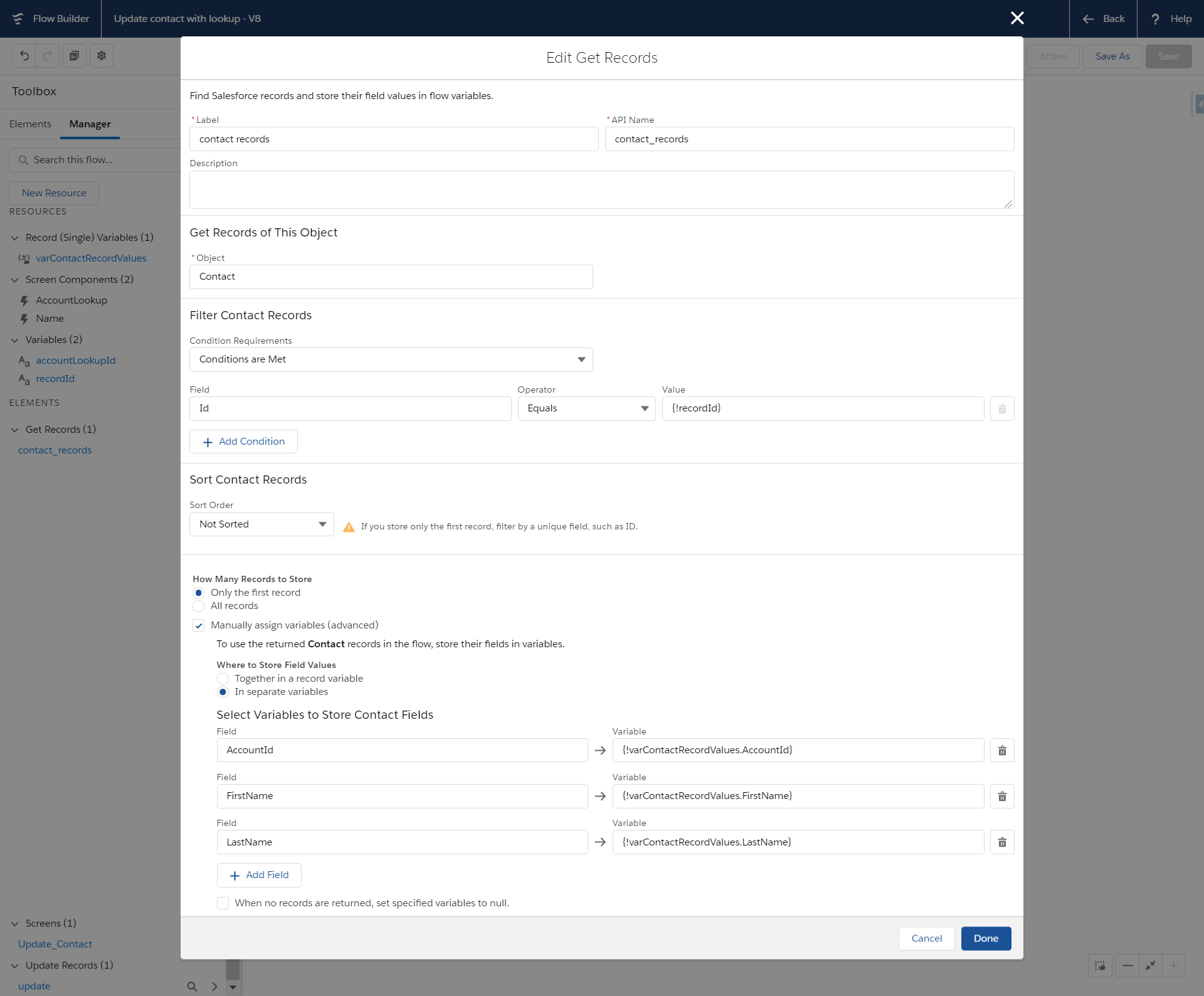Click the Back button in header
This screenshot has width=1204, height=996.
(1103, 19)
